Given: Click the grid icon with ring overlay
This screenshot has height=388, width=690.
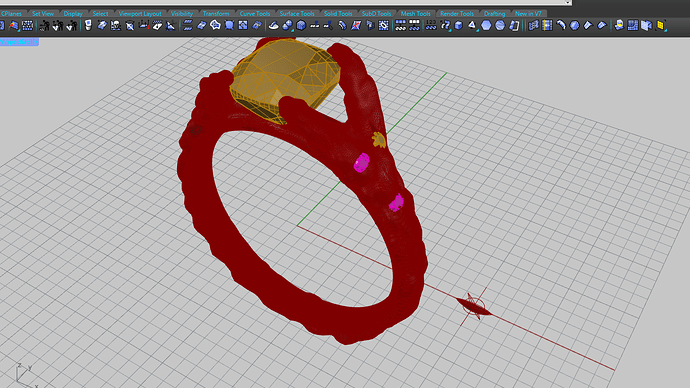Looking at the screenshot, I should click(x=384, y=26).
